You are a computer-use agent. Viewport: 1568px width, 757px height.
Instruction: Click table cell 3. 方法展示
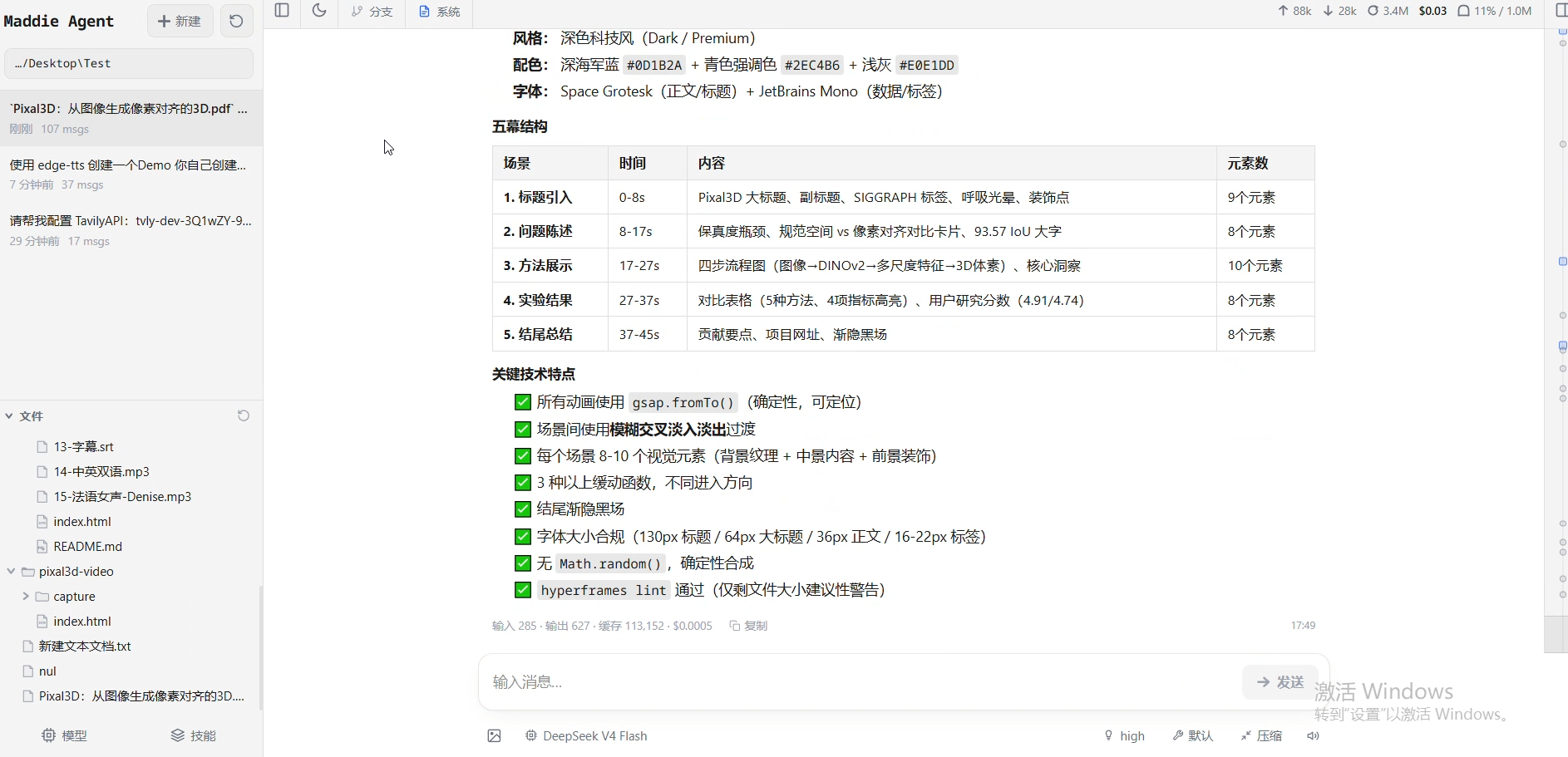pos(550,266)
